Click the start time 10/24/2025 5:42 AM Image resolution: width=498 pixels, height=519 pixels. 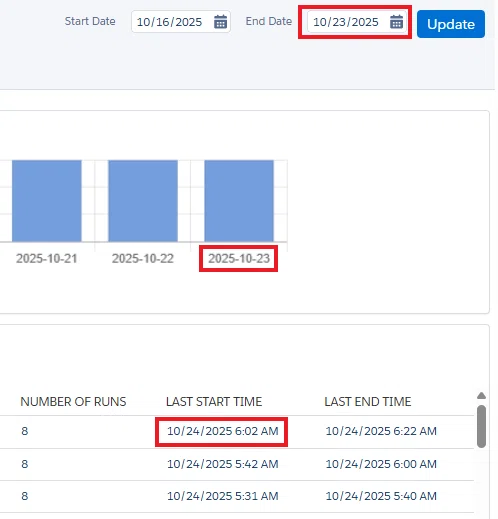(x=223, y=464)
